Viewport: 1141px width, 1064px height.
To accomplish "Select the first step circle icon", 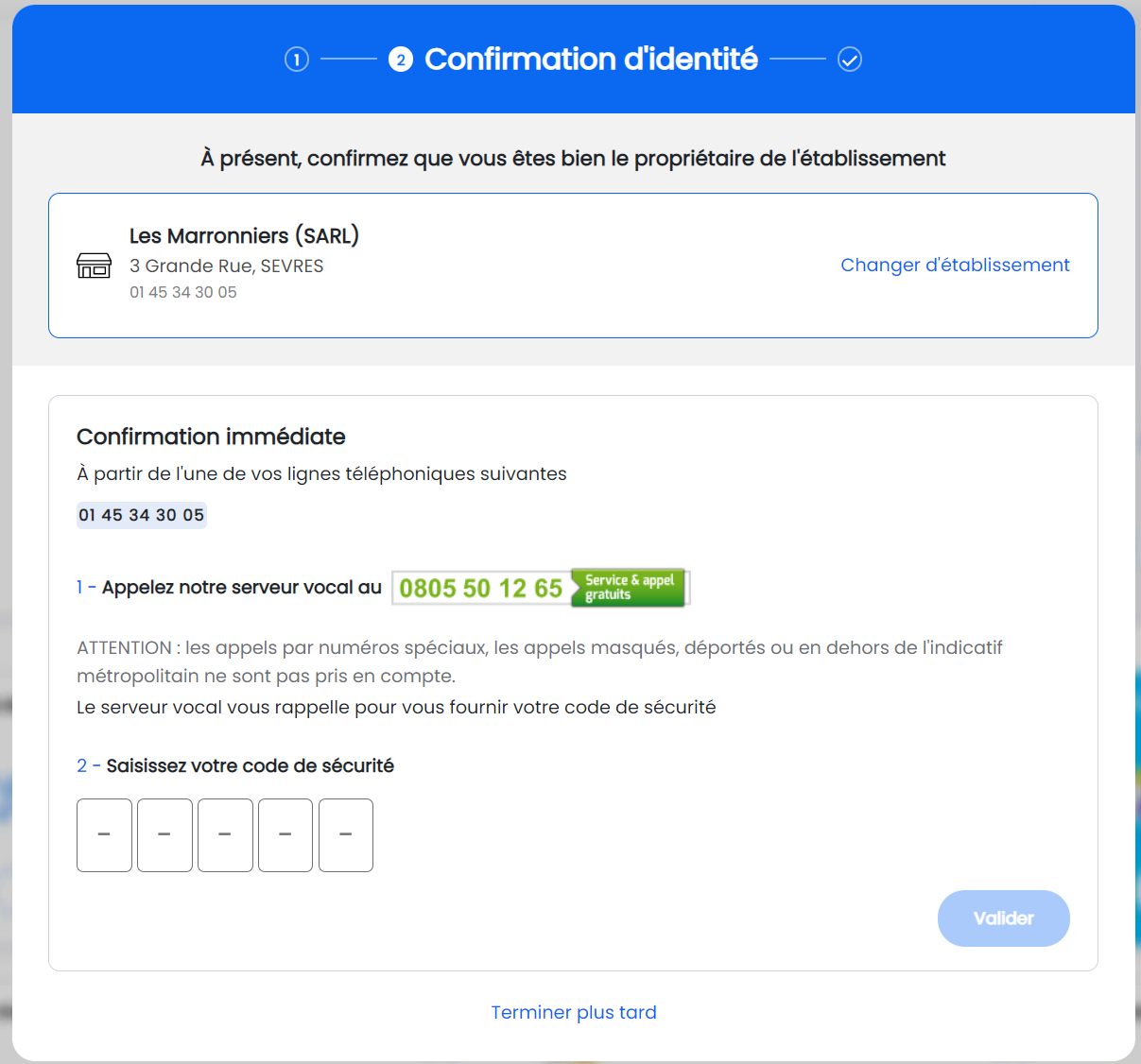I will pyautogui.click(x=296, y=59).
